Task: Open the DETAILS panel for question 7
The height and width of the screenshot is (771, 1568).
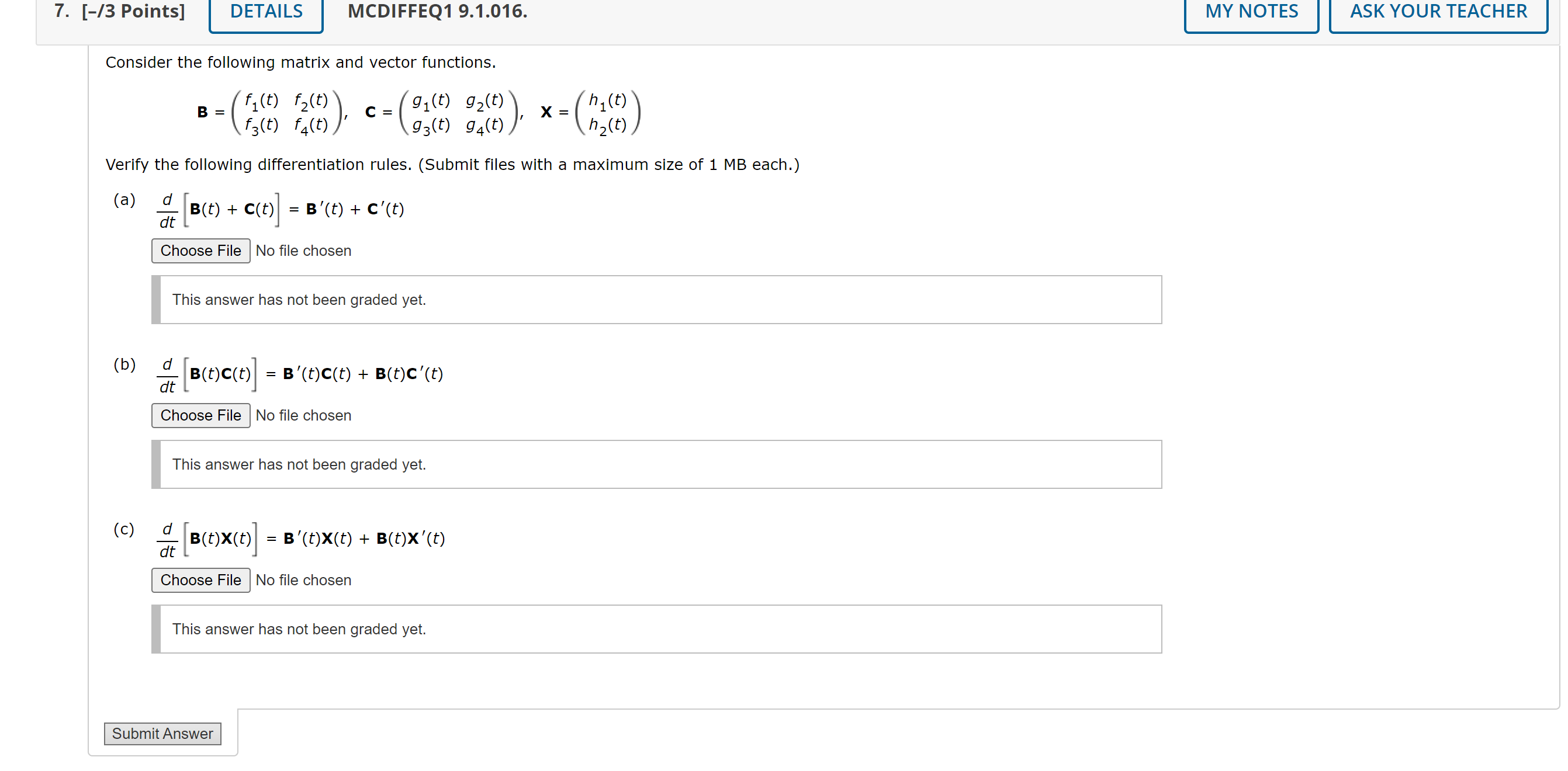Action: click(265, 12)
